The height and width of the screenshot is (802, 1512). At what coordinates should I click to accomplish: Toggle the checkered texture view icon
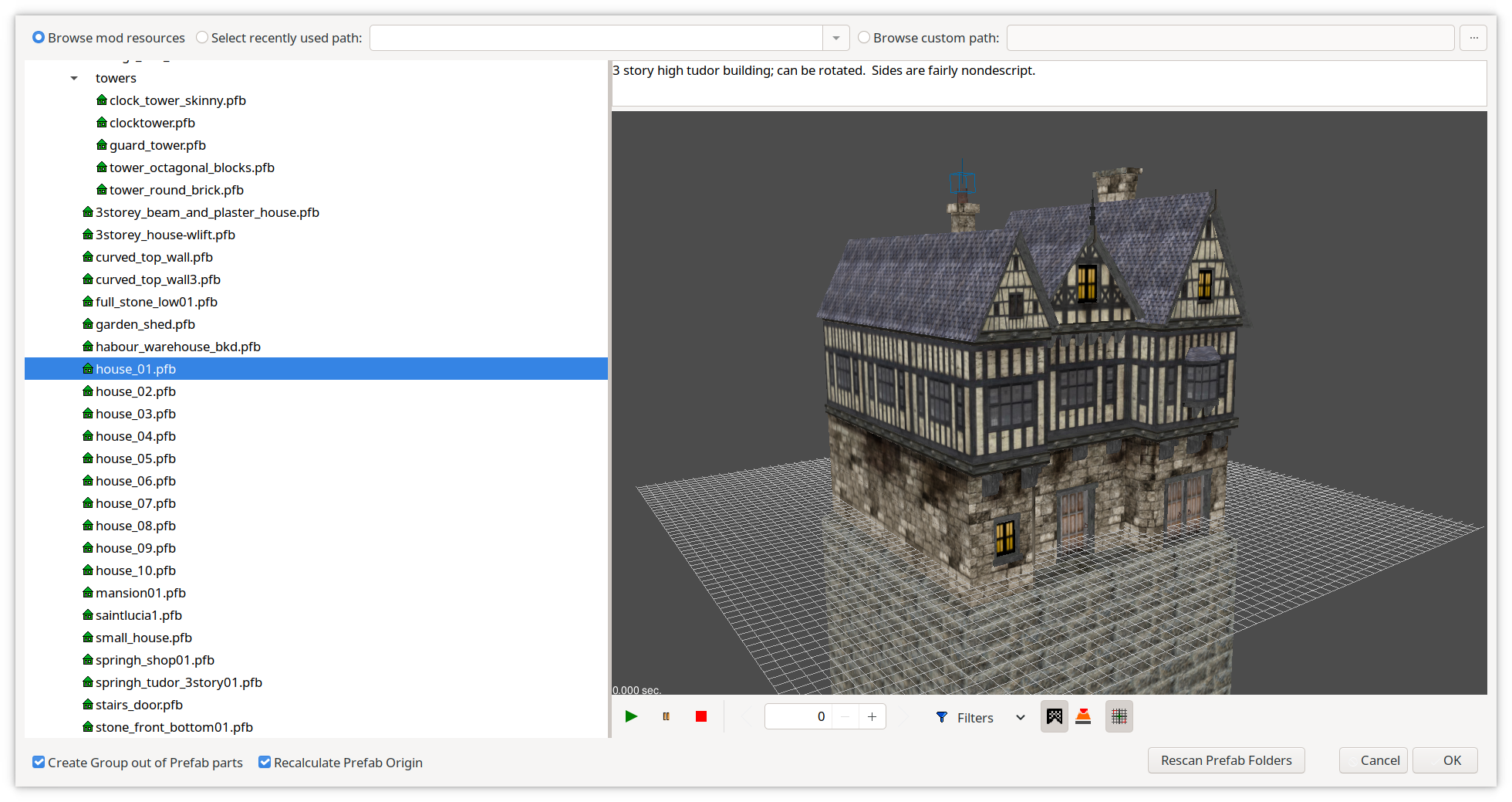(x=1054, y=716)
